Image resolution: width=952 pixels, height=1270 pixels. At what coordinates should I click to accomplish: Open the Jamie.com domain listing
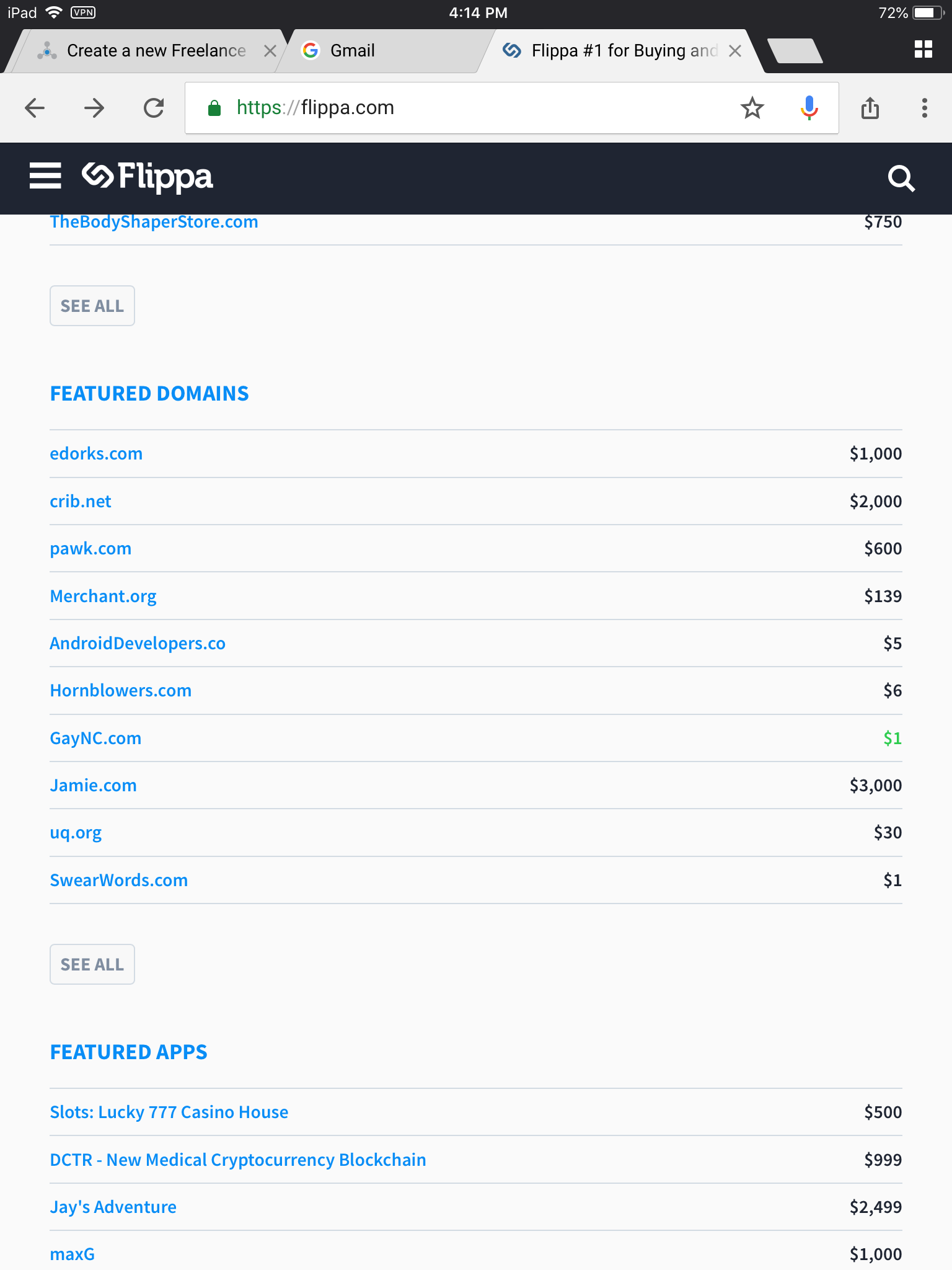[x=93, y=785]
